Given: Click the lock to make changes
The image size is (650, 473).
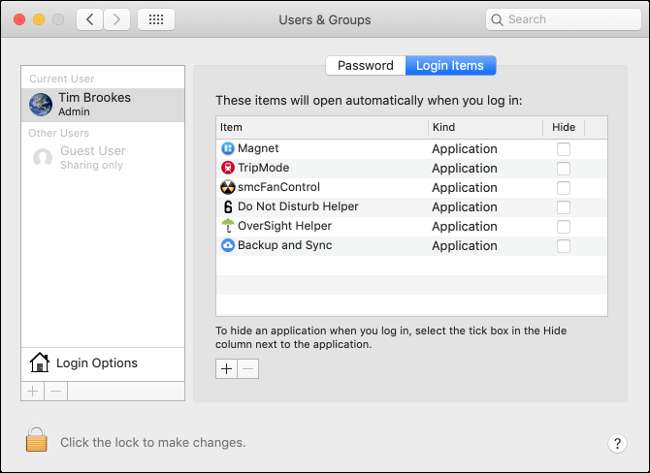Looking at the screenshot, I should click(x=37, y=441).
